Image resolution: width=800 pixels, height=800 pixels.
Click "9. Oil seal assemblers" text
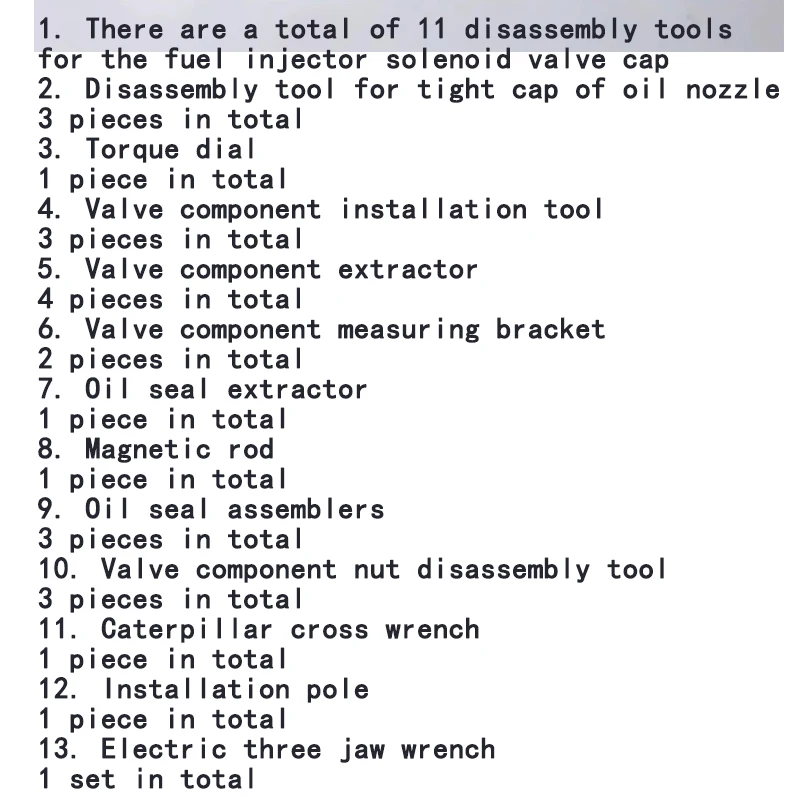(211, 509)
